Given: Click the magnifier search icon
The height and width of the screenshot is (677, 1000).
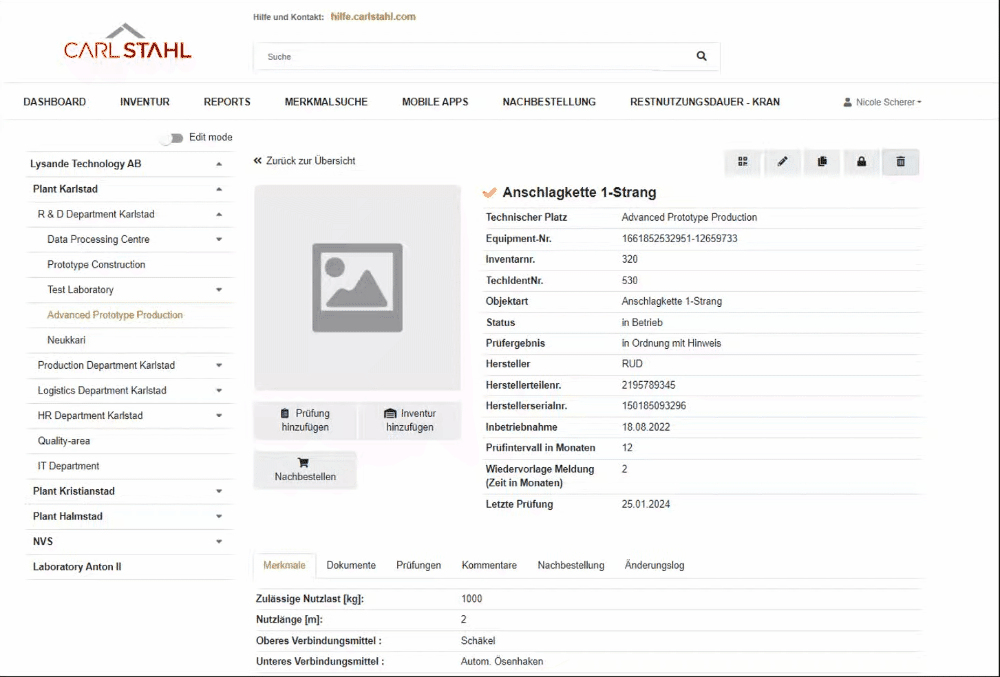Looking at the screenshot, I should (x=701, y=57).
